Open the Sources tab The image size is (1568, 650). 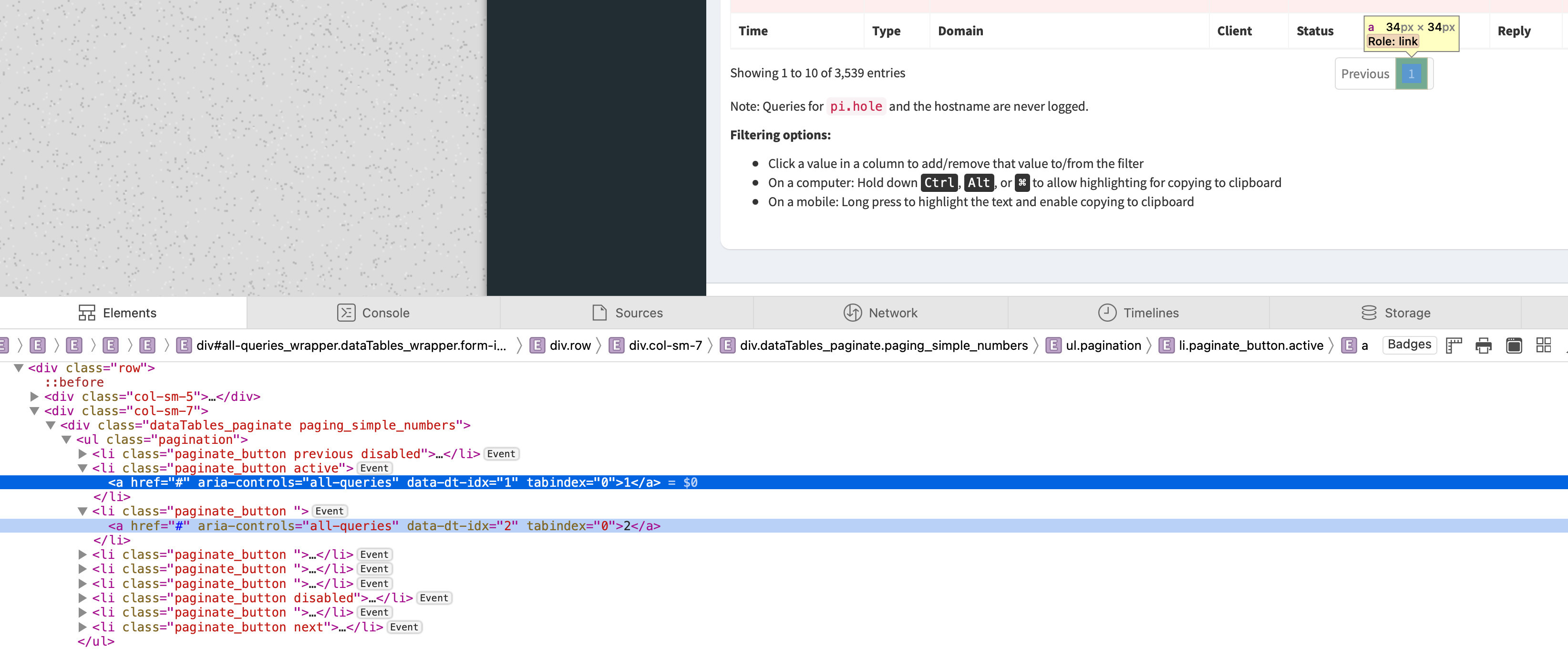coord(627,313)
